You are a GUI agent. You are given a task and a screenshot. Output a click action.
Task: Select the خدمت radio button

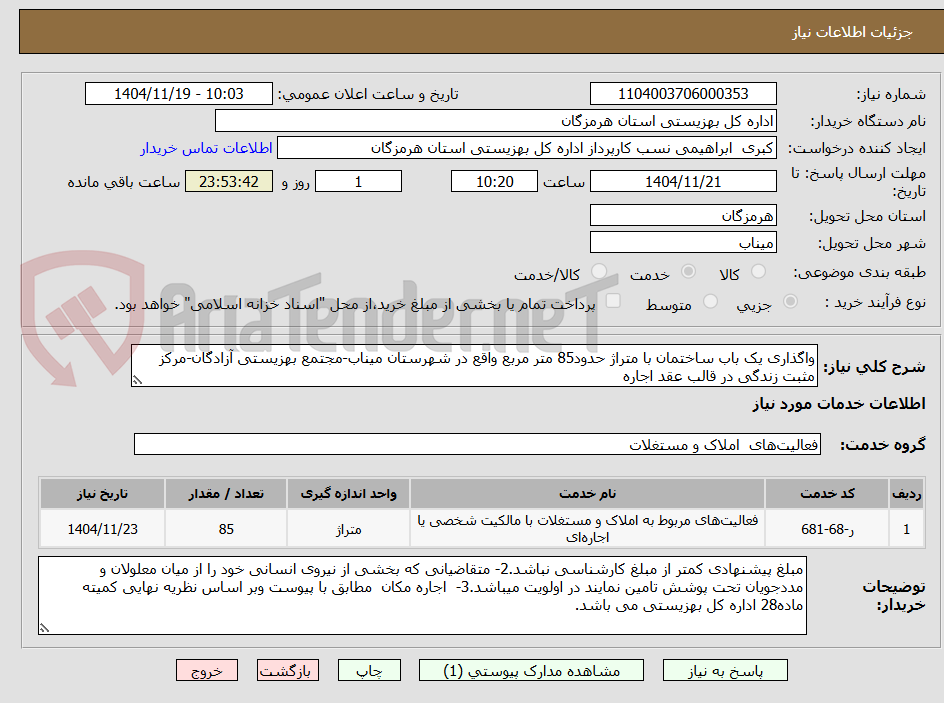point(688,271)
